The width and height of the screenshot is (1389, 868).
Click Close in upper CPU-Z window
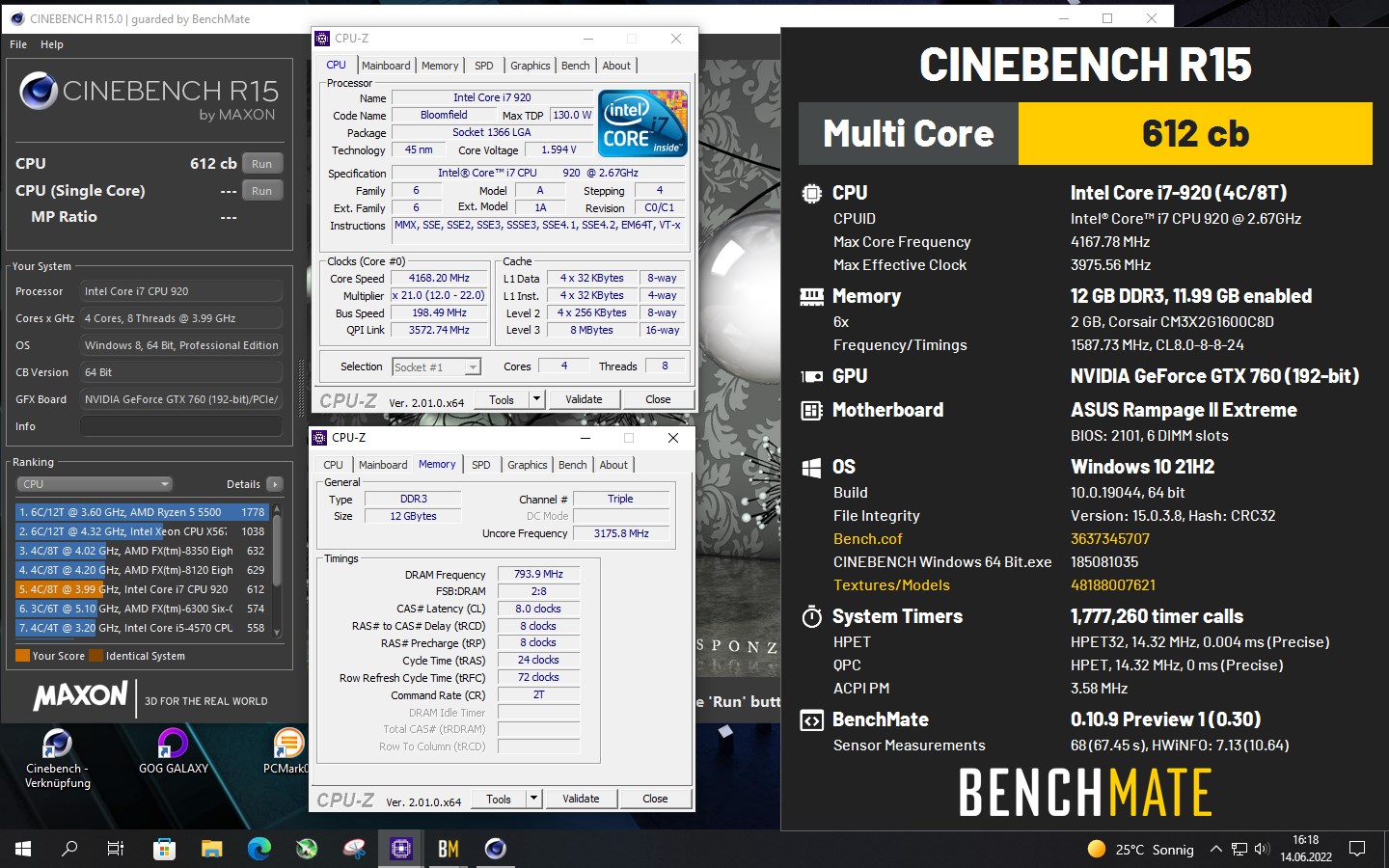tap(658, 399)
